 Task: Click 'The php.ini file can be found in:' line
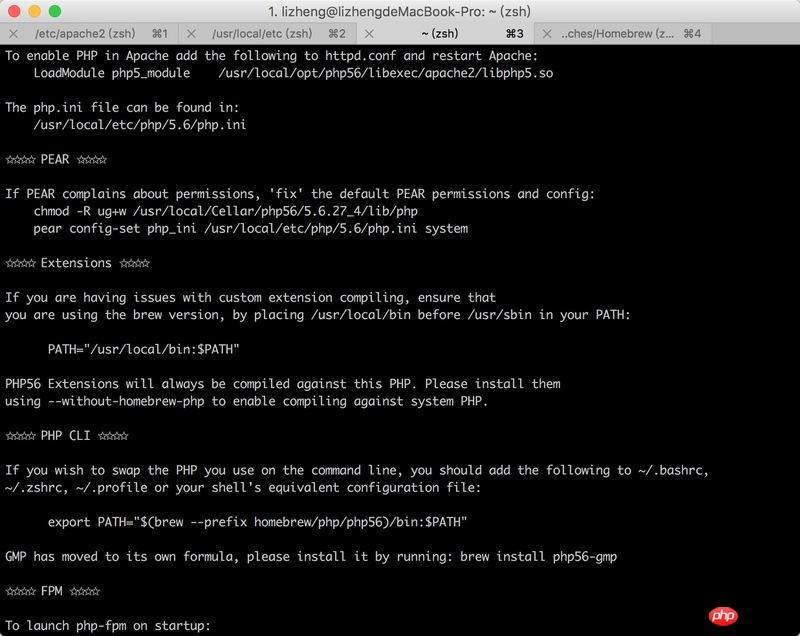(122, 108)
